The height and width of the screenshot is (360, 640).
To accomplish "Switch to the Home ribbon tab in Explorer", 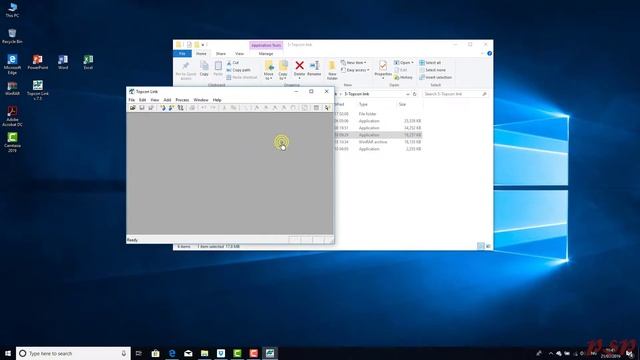I will 201,53.
